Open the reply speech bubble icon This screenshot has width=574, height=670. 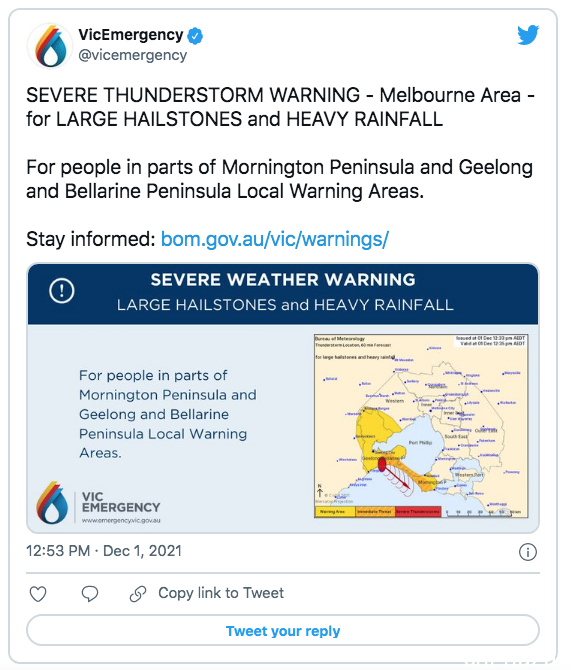coord(90,594)
